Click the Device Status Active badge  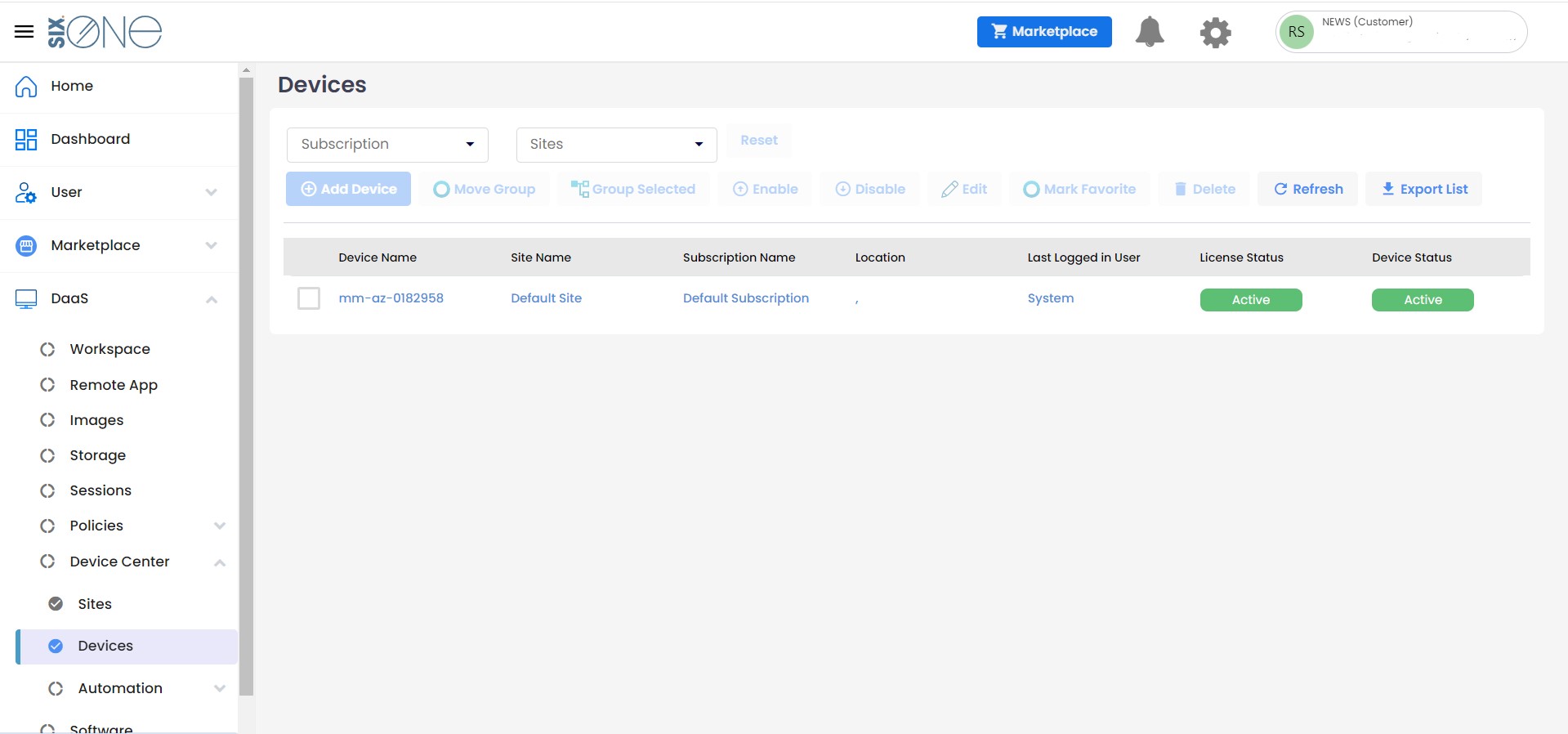pyautogui.click(x=1423, y=300)
